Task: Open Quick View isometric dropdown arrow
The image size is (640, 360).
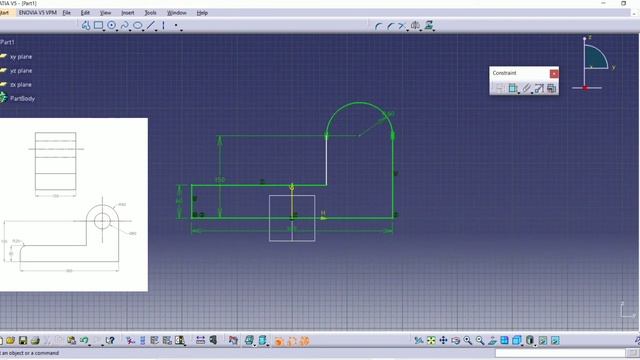Action: click(522, 345)
